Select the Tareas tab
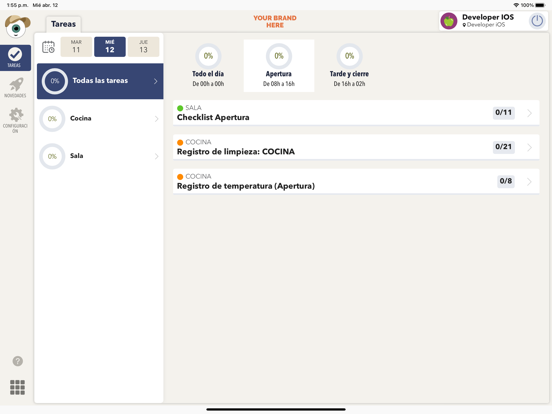The image size is (552, 414). point(63,24)
